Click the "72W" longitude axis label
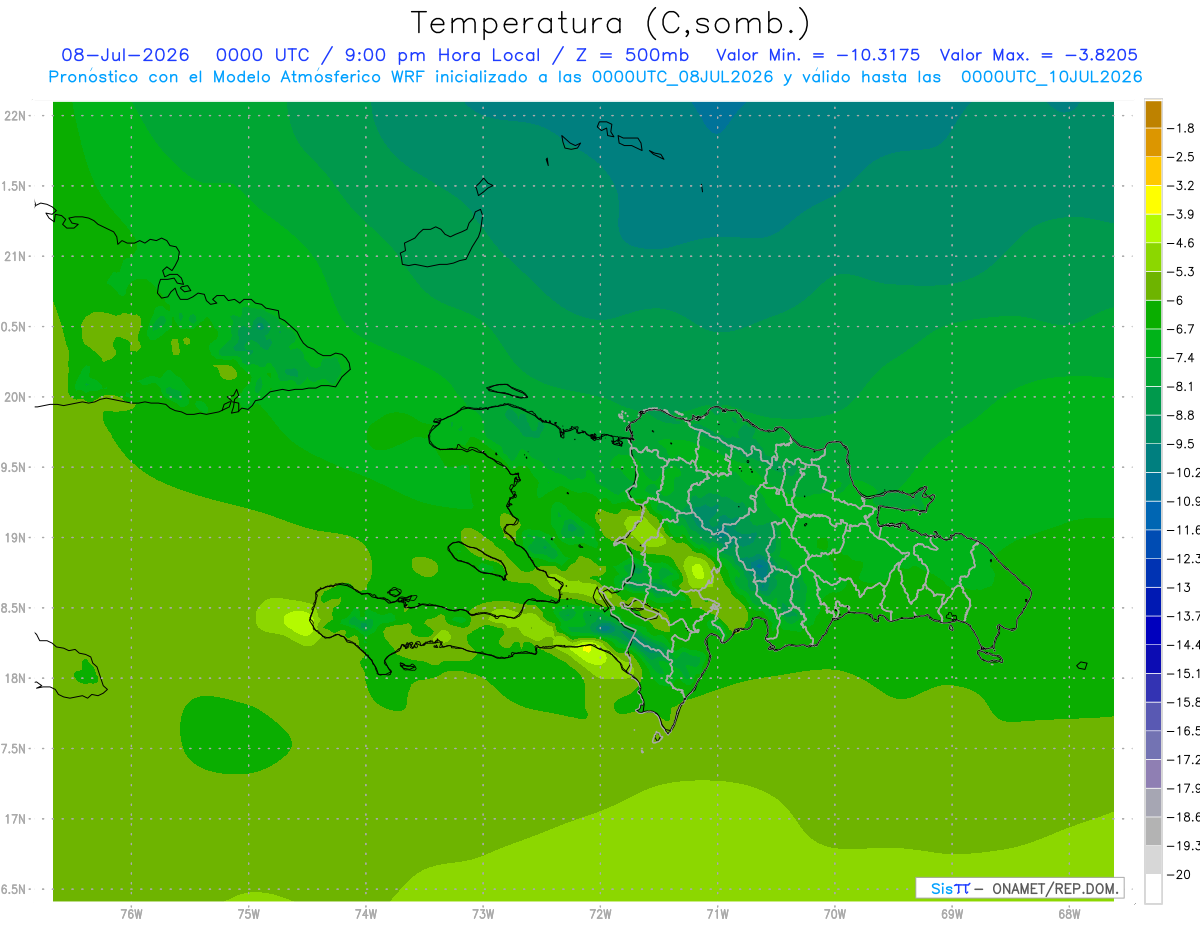 tap(600, 913)
